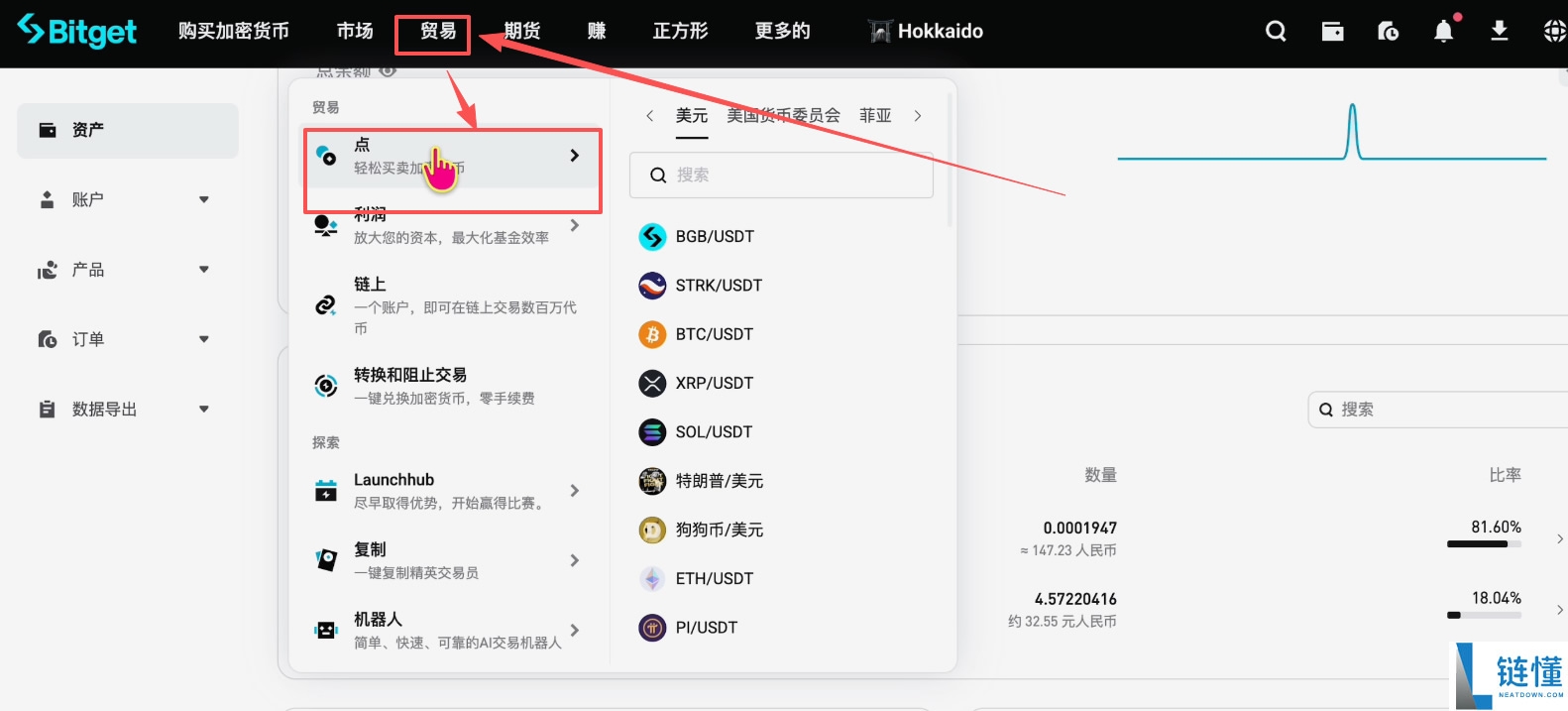This screenshot has height=711, width=1568.
Task: Click the 利润 margin icon
Action: click(326, 226)
